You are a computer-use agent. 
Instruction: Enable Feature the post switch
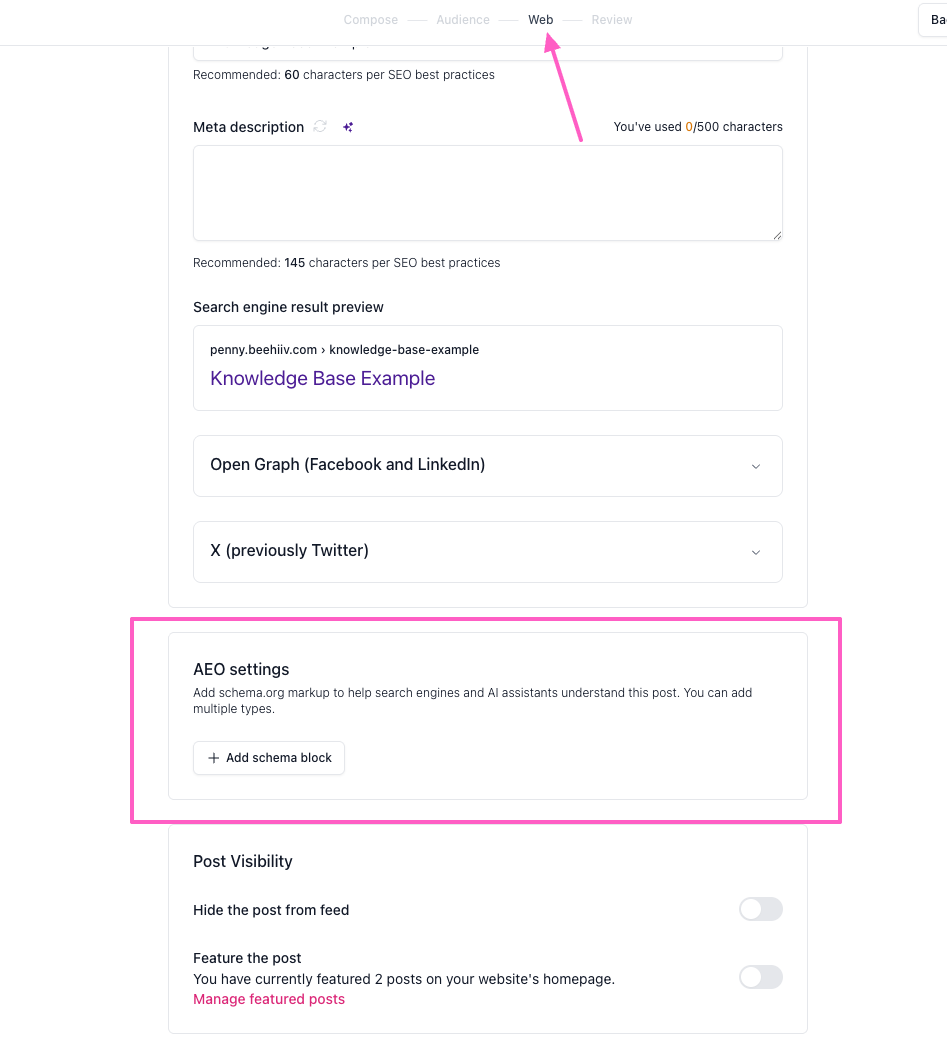coord(761,977)
